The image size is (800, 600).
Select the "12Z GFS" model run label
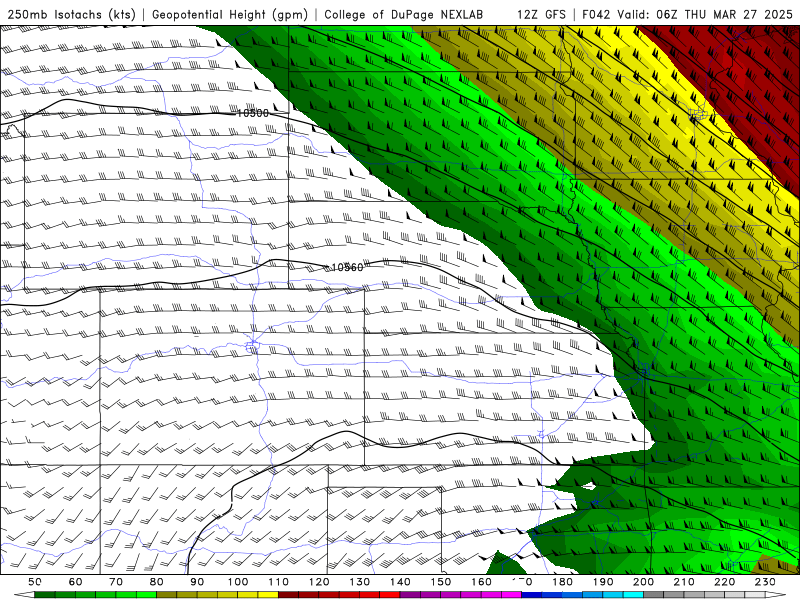pos(541,15)
